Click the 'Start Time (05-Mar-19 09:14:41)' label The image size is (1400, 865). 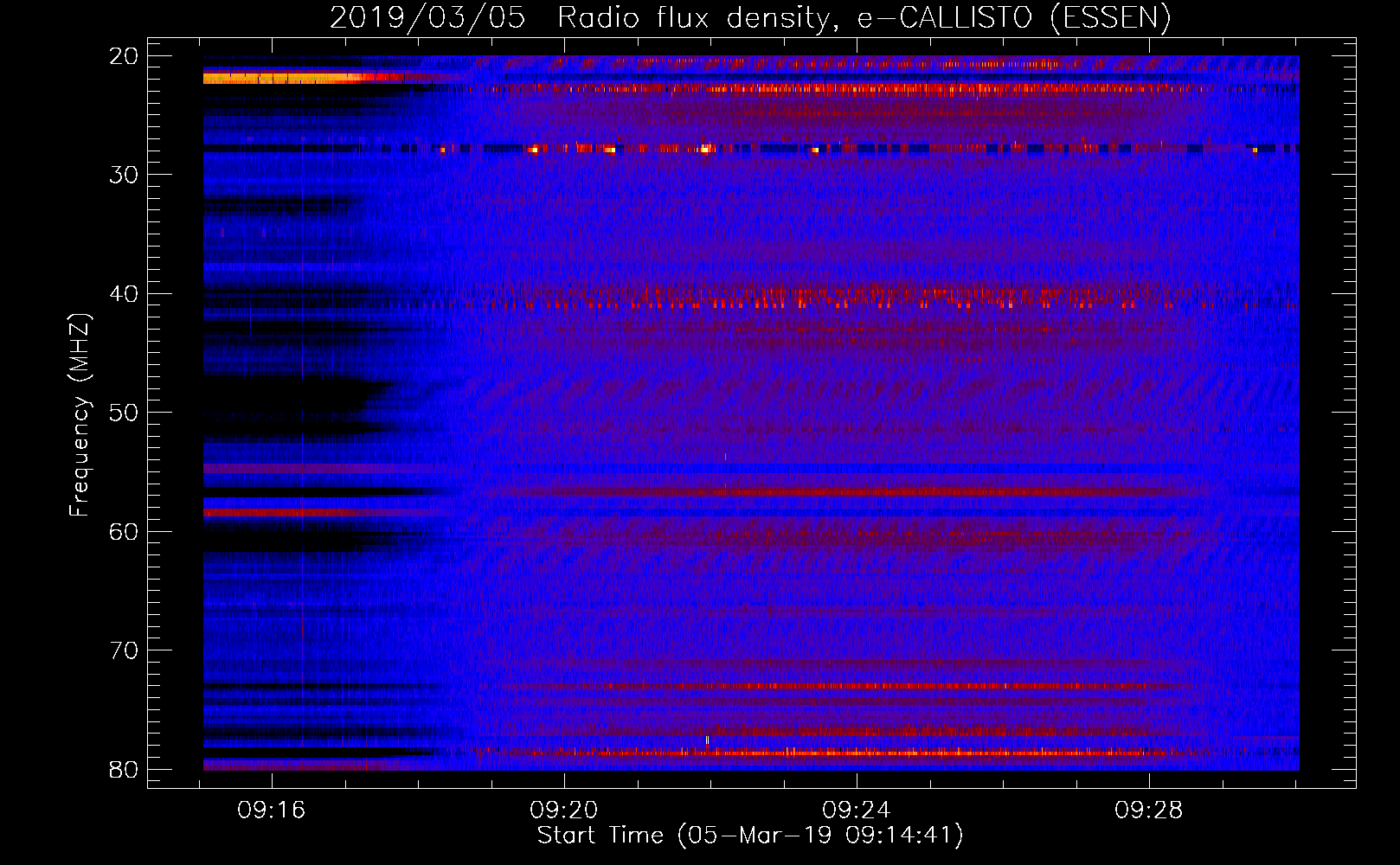[x=750, y=836]
